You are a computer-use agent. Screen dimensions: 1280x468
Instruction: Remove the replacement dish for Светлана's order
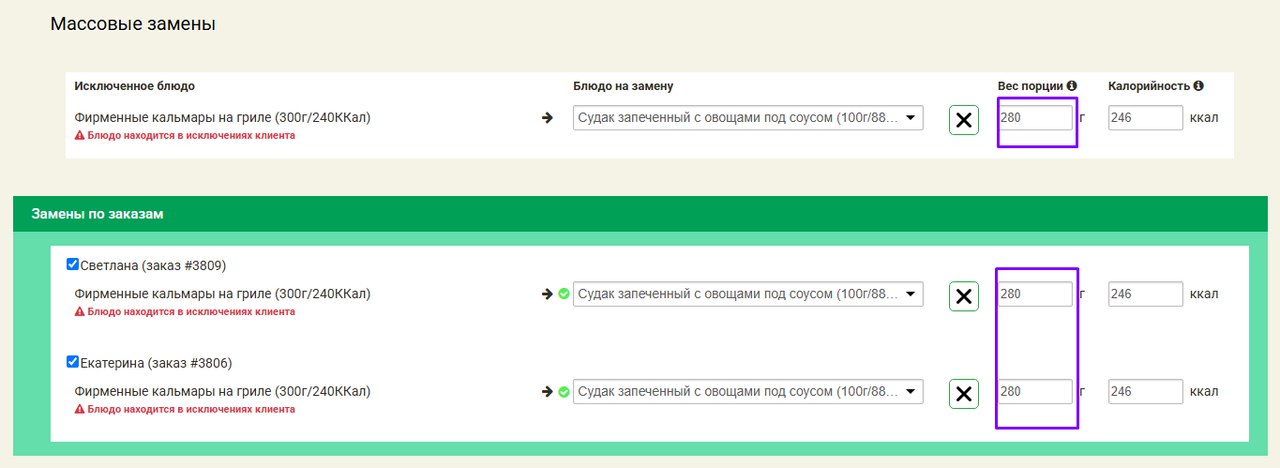click(x=963, y=296)
